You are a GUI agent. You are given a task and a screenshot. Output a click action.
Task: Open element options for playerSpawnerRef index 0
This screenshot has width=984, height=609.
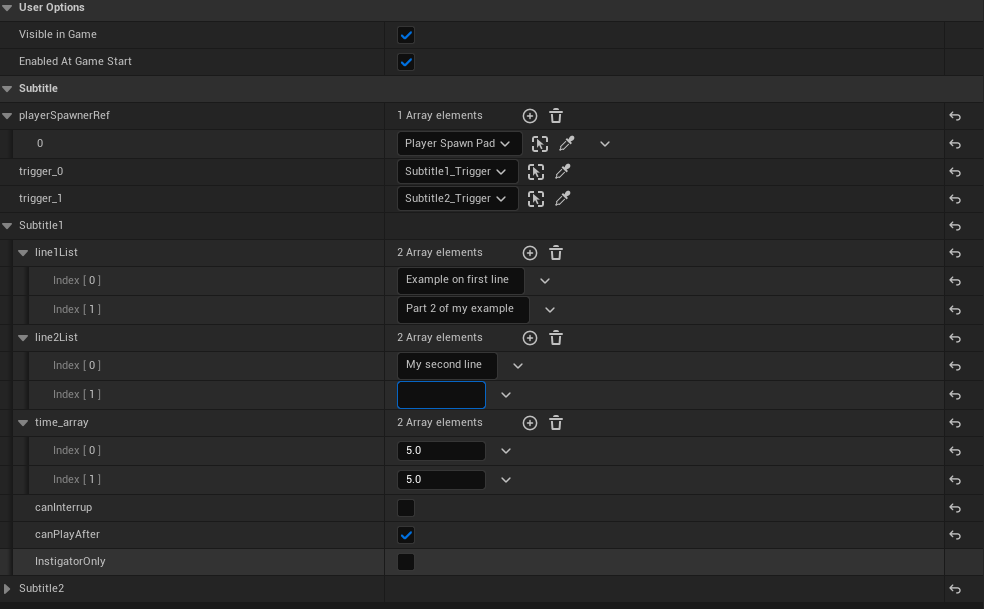tap(605, 144)
